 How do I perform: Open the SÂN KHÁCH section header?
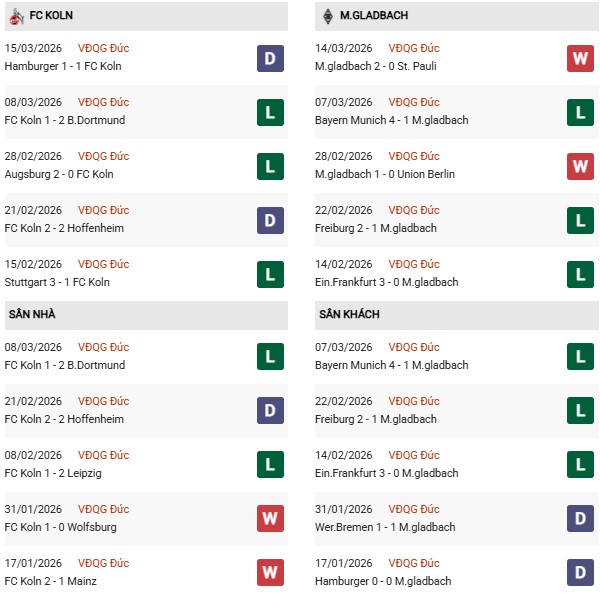[x=349, y=314]
